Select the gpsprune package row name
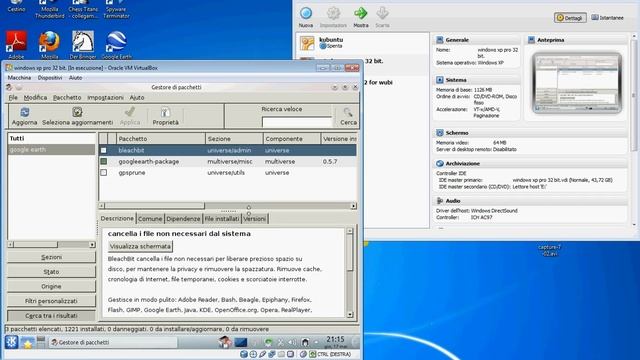The height and width of the screenshot is (360, 640). pyautogui.click(x=132, y=173)
